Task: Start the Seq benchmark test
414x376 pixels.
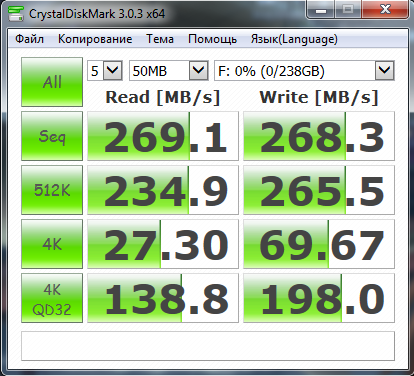Action: (x=52, y=136)
